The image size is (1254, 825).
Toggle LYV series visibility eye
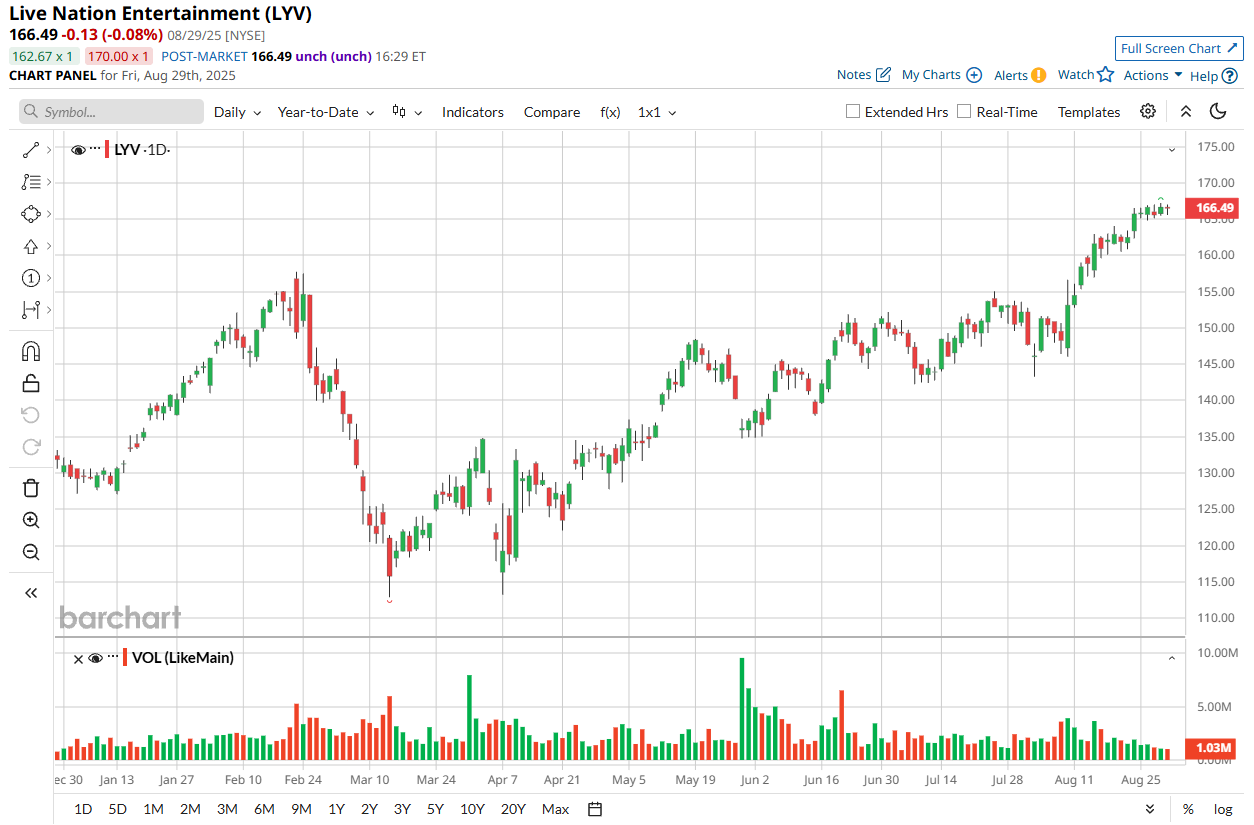coord(78,150)
